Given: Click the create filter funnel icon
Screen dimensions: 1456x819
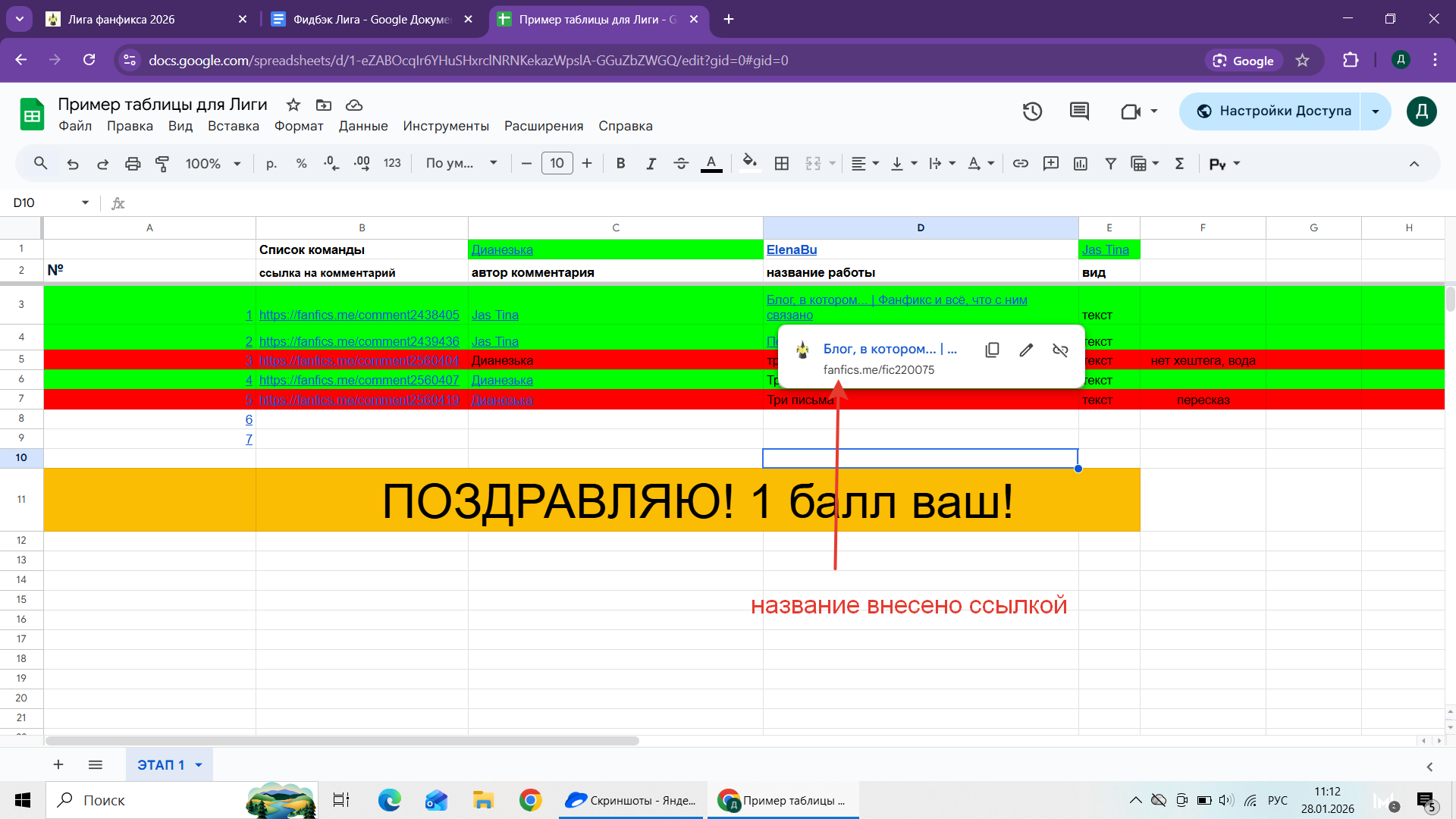Looking at the screenshot, I should pyautogui.click(x=1110, y=164).
